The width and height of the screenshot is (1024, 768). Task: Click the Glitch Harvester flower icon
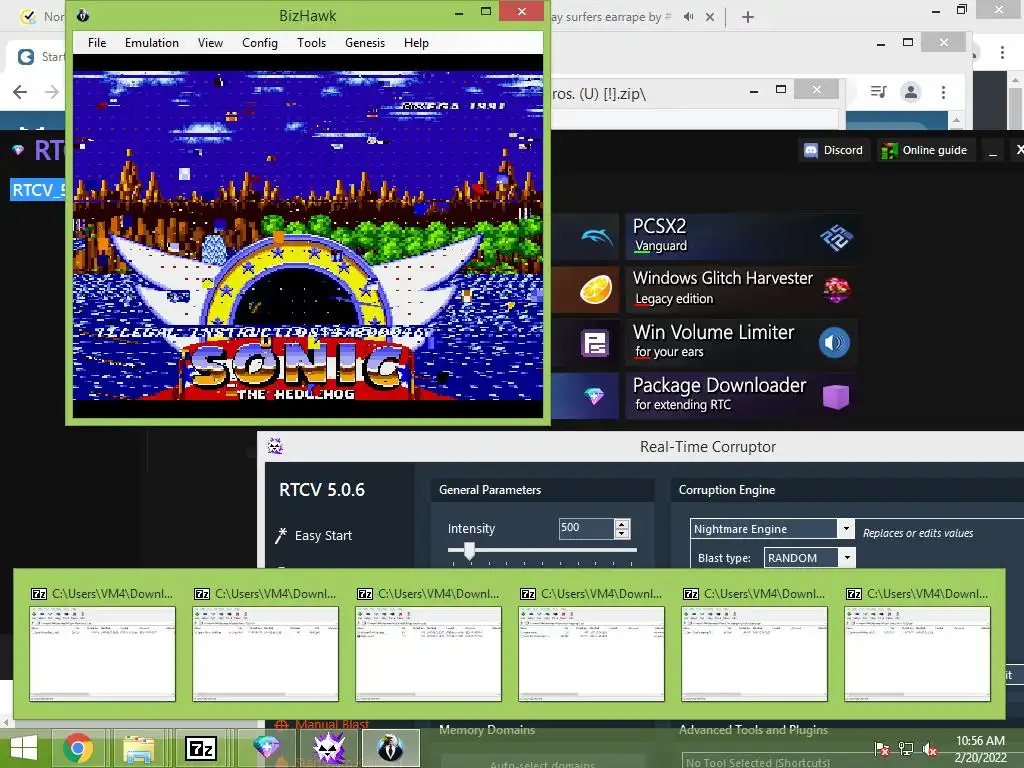pyautogui.click(x=837, y=289)
